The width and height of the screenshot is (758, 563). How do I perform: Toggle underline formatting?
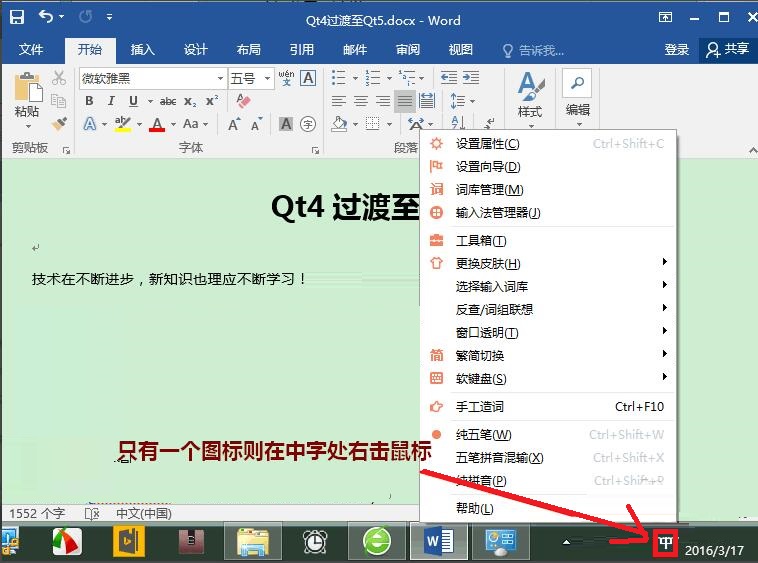[133, 101]
